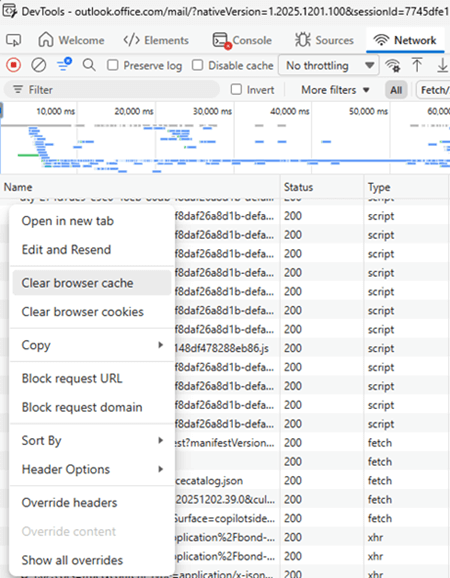Toggle the filter funnel icon
This screenshot has height=578, width=450.
coord(64,65)
